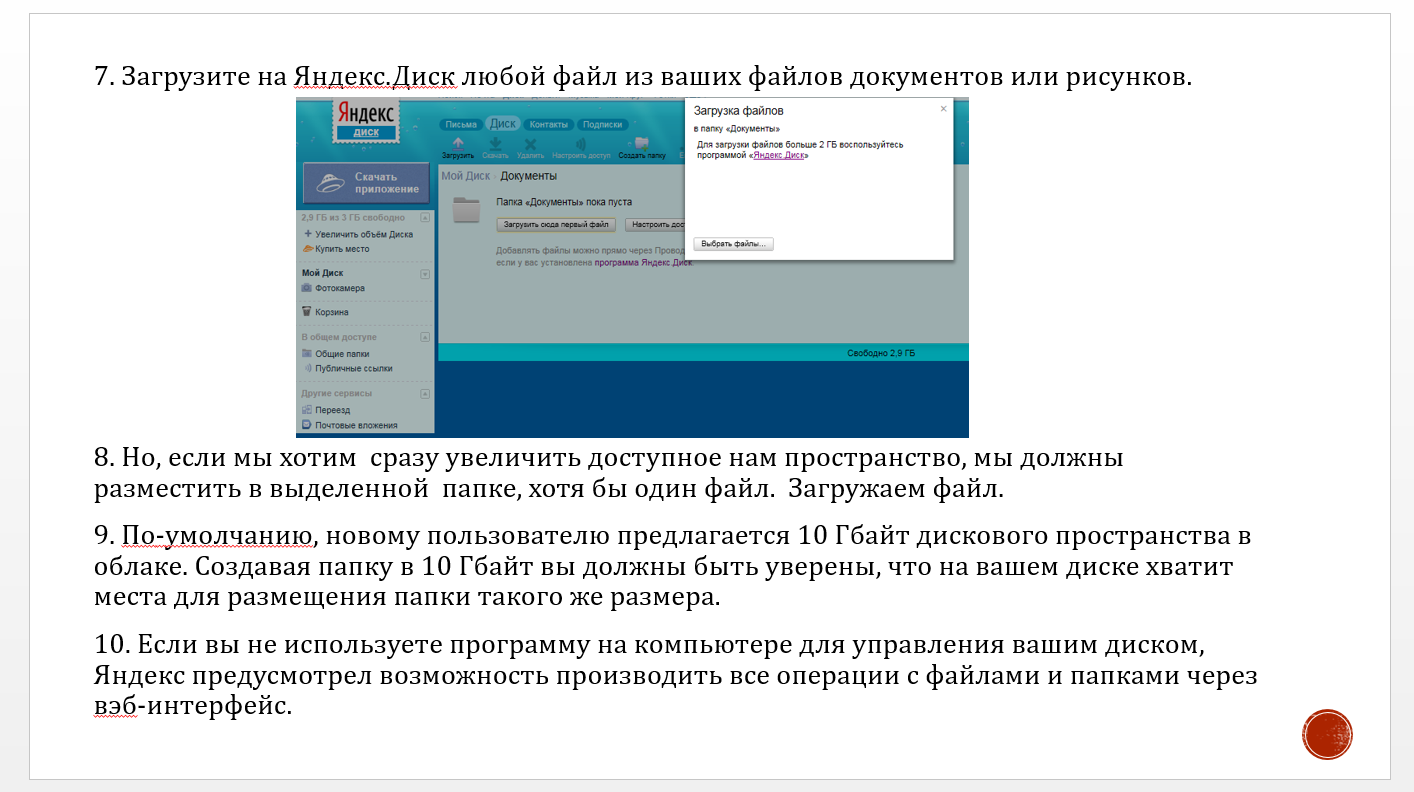The height and width of the screenshot is (792, 1414).
Task: Click the Яндекс Диск logo
Action: click(365, 121)
